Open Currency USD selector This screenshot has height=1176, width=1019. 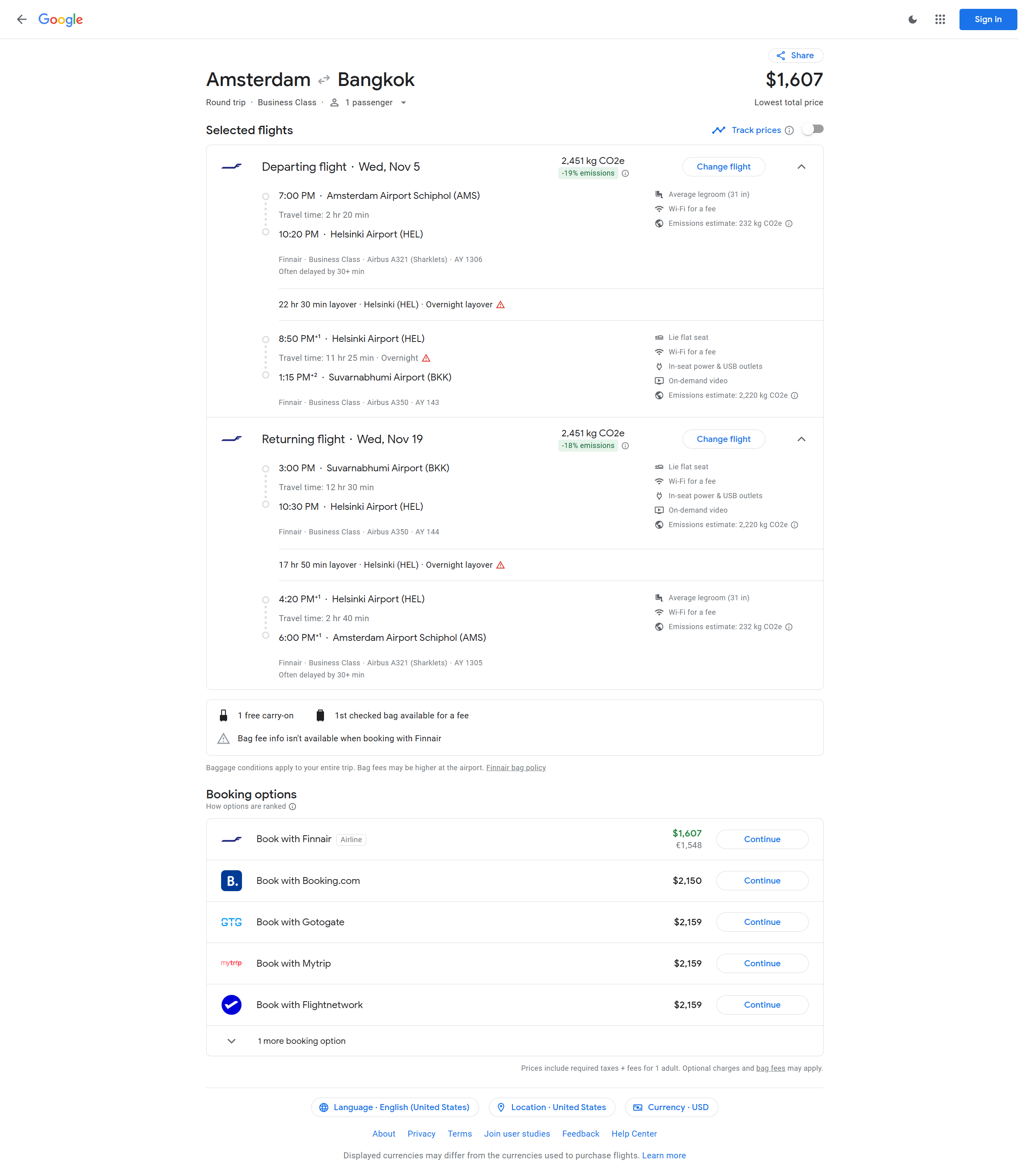click(670, 1107)
